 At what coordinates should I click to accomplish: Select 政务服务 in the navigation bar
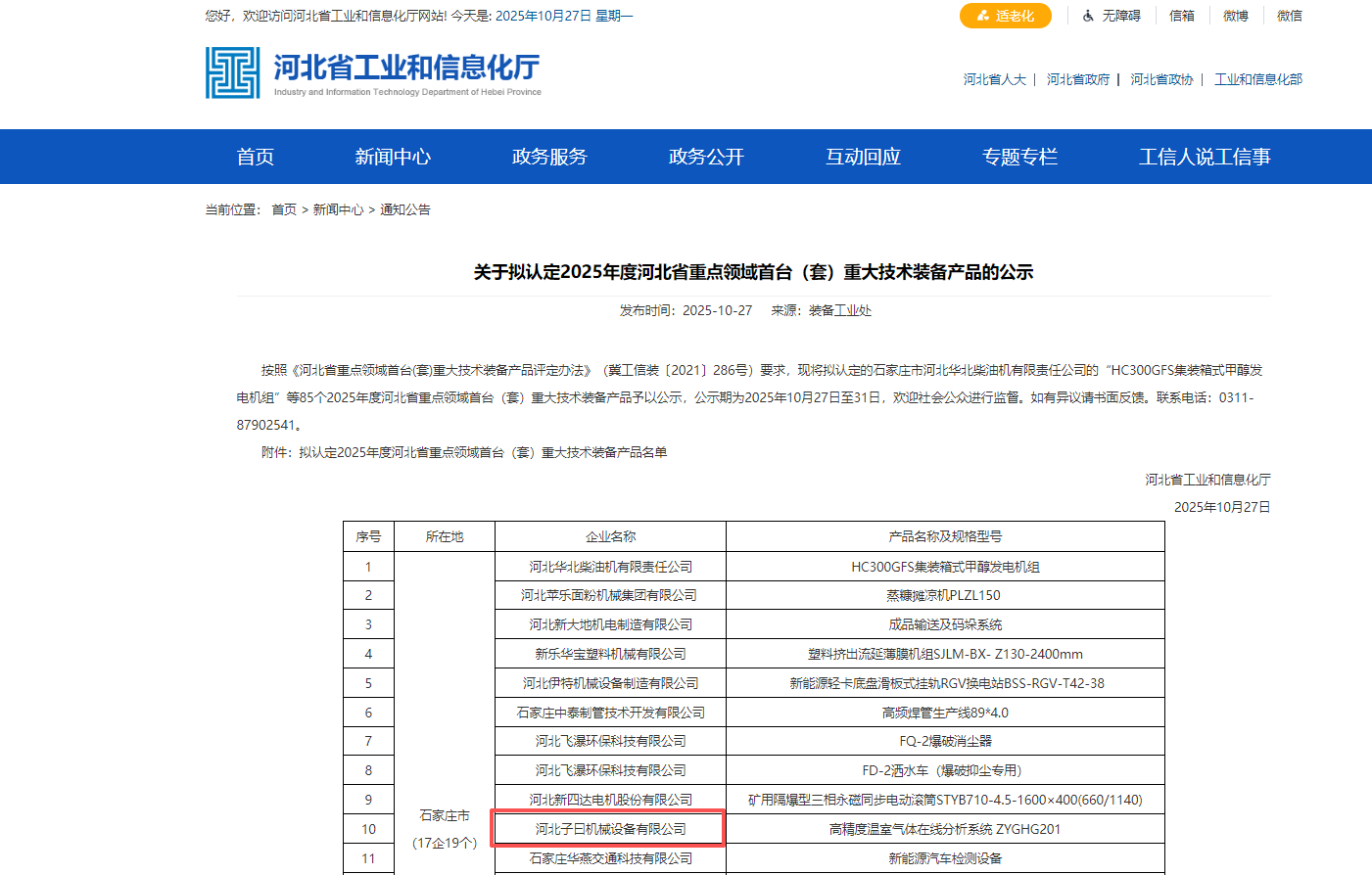547,157
